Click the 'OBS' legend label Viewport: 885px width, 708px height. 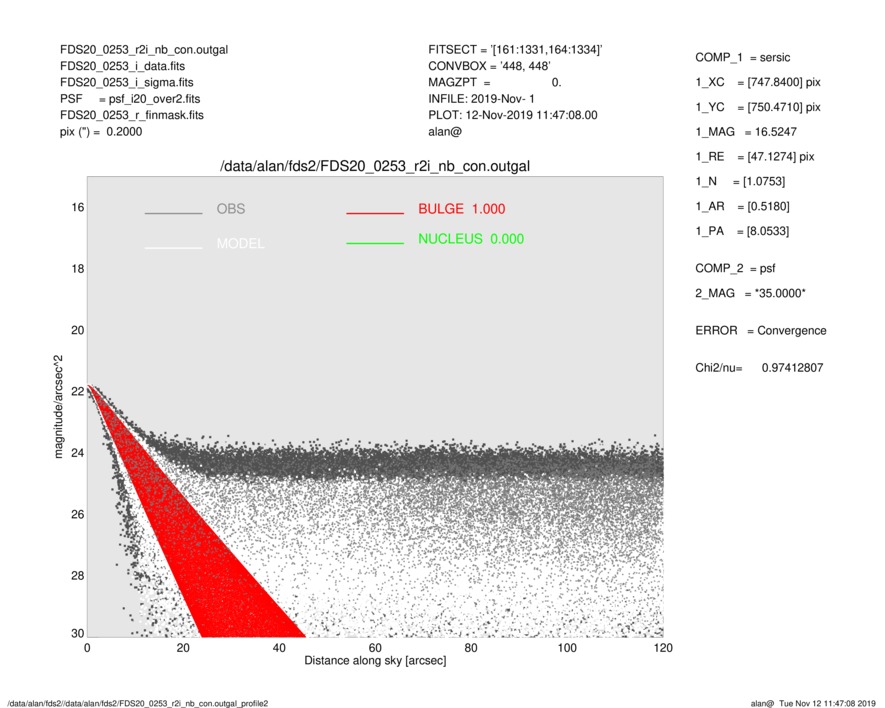(231, 209)
